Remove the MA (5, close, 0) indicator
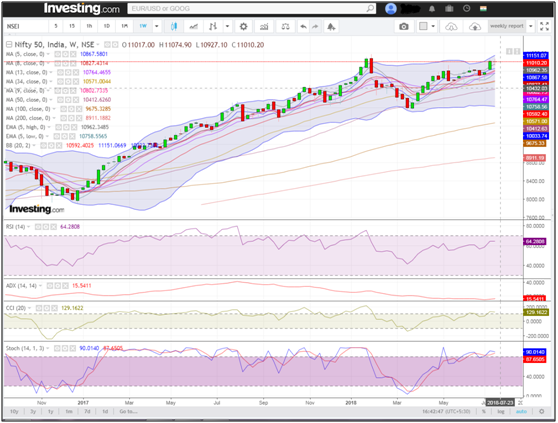This screenshot has height=423, width=558. (73, 54)
